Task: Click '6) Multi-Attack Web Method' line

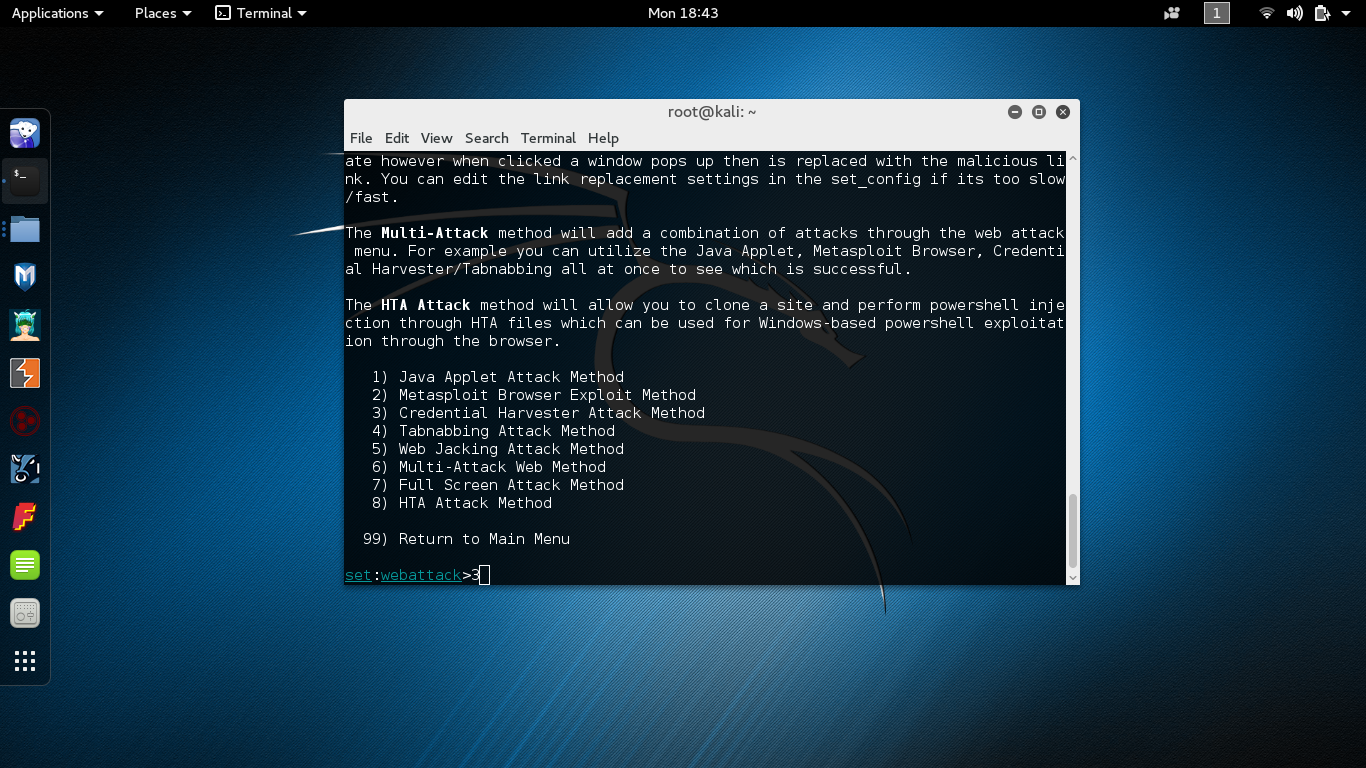Action: [x=489, y=467]
